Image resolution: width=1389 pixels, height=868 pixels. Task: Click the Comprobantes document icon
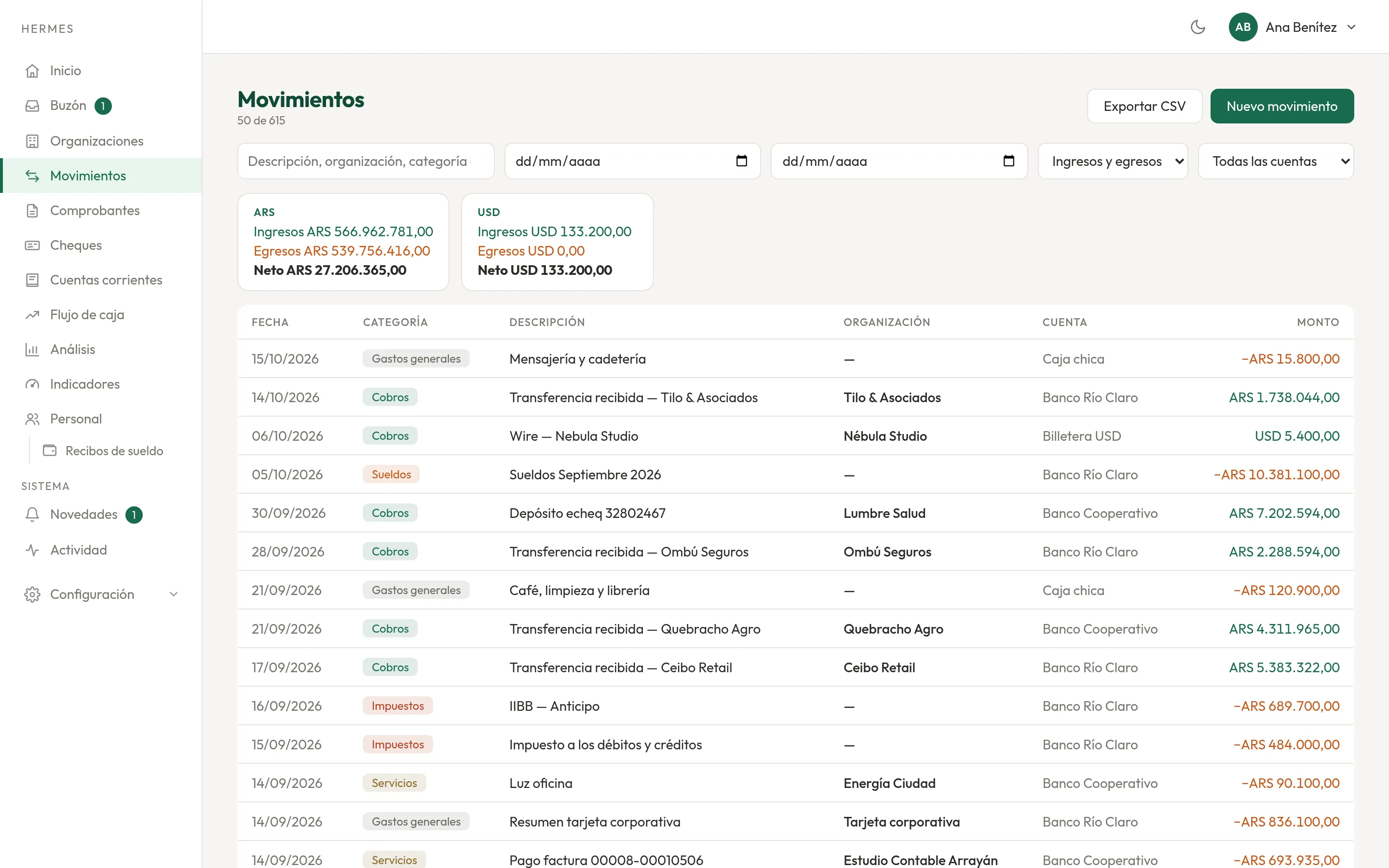(x=32, y=211)
